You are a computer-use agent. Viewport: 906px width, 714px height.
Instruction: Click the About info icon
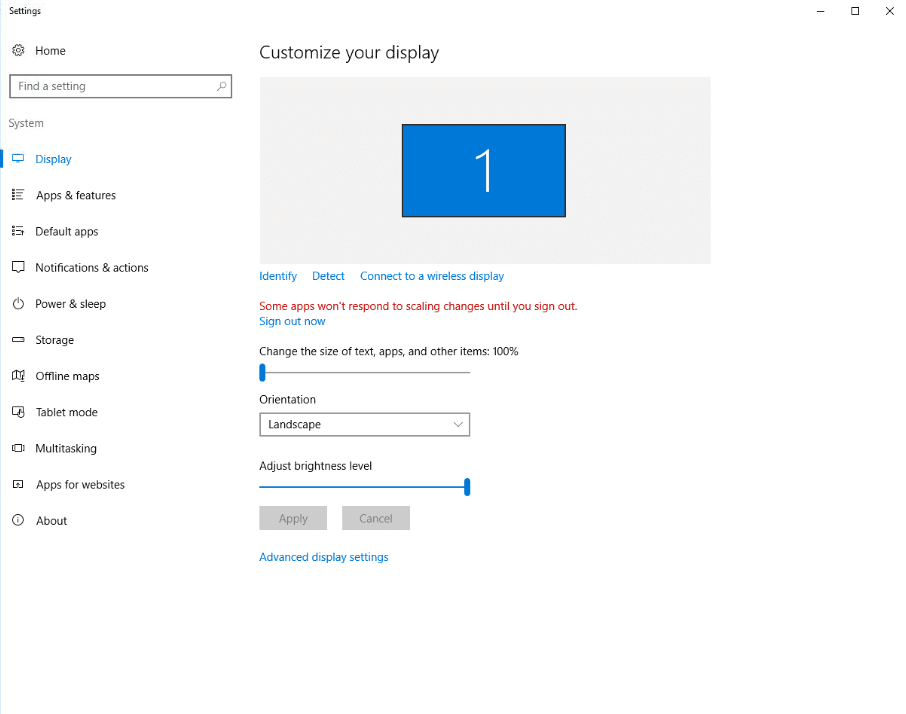point(18,520)
